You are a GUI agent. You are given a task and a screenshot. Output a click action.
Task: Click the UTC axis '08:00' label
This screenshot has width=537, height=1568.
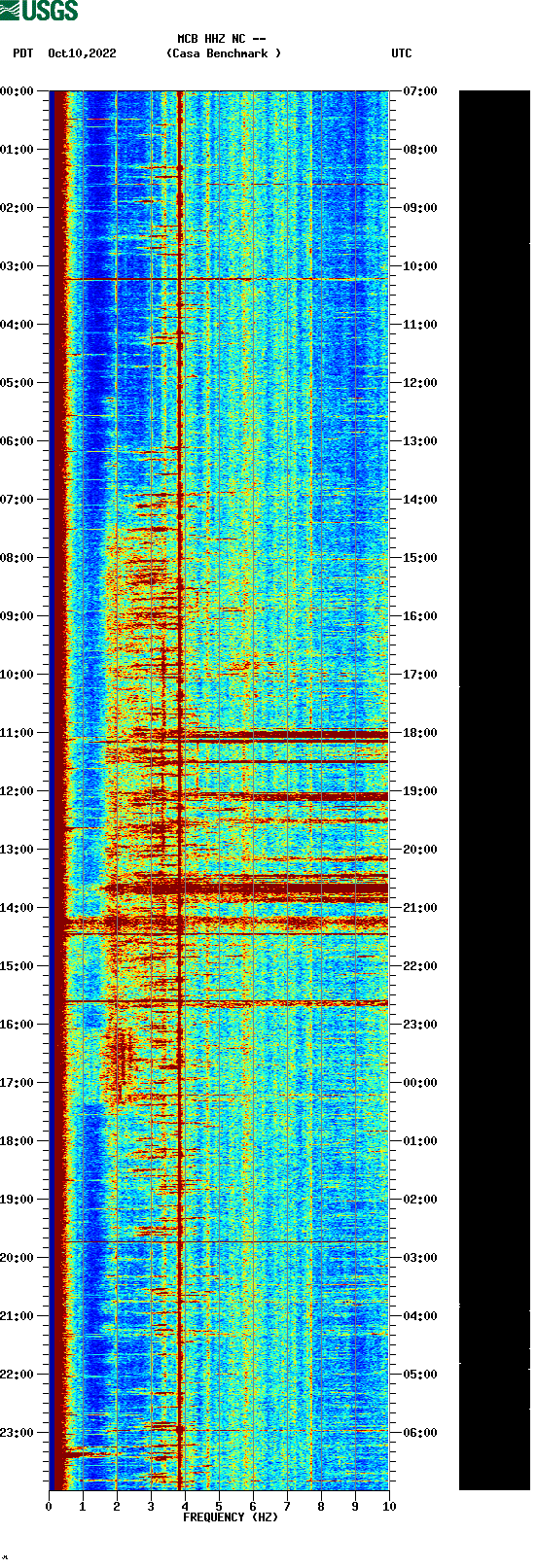pos(420,150)
